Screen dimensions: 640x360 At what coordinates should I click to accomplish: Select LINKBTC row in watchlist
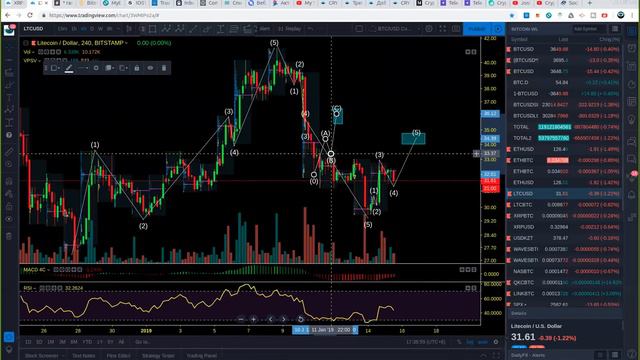click(x=564, y=293)
